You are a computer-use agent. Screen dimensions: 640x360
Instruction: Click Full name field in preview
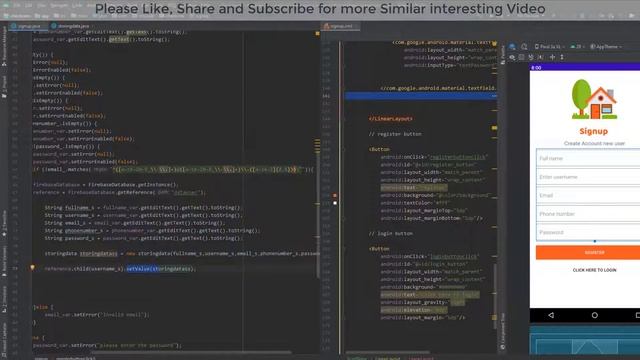[588, 158]
